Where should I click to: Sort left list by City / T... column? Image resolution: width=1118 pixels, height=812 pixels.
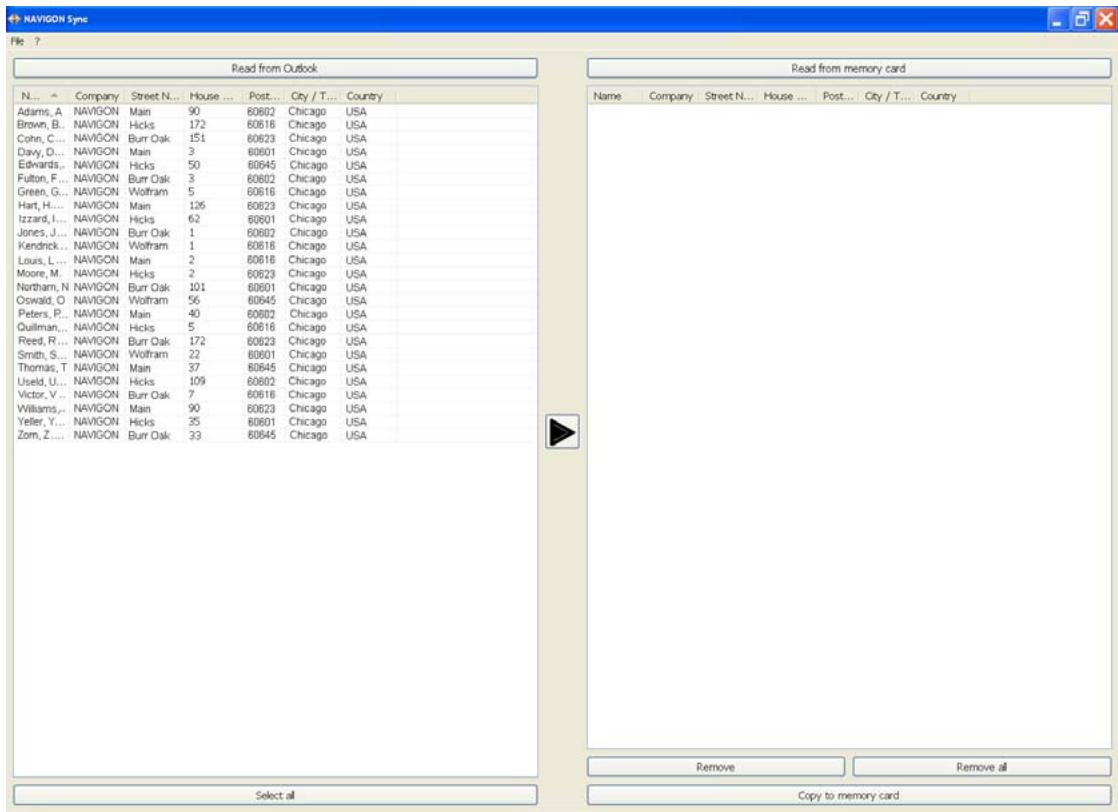coord(313,96)
